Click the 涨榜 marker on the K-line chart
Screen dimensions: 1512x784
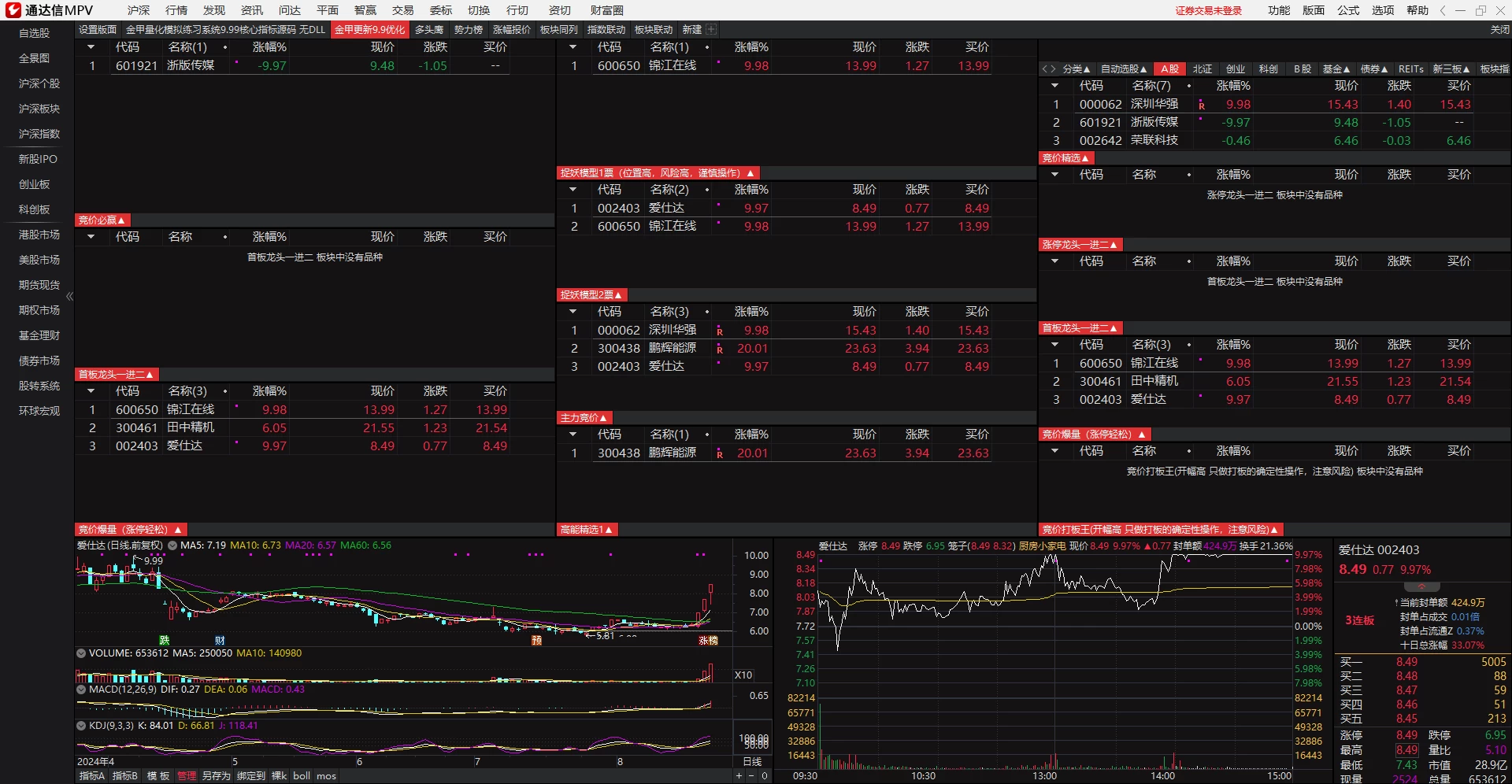(709, 641)
